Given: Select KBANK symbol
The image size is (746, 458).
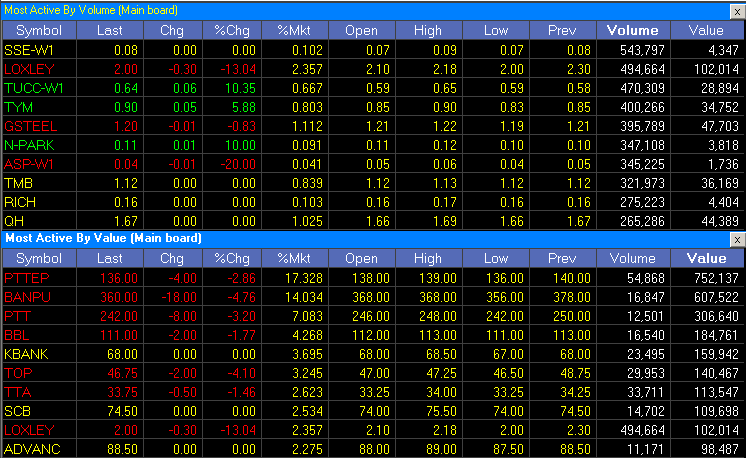Looking at the screenshot, I should (26, 354).
